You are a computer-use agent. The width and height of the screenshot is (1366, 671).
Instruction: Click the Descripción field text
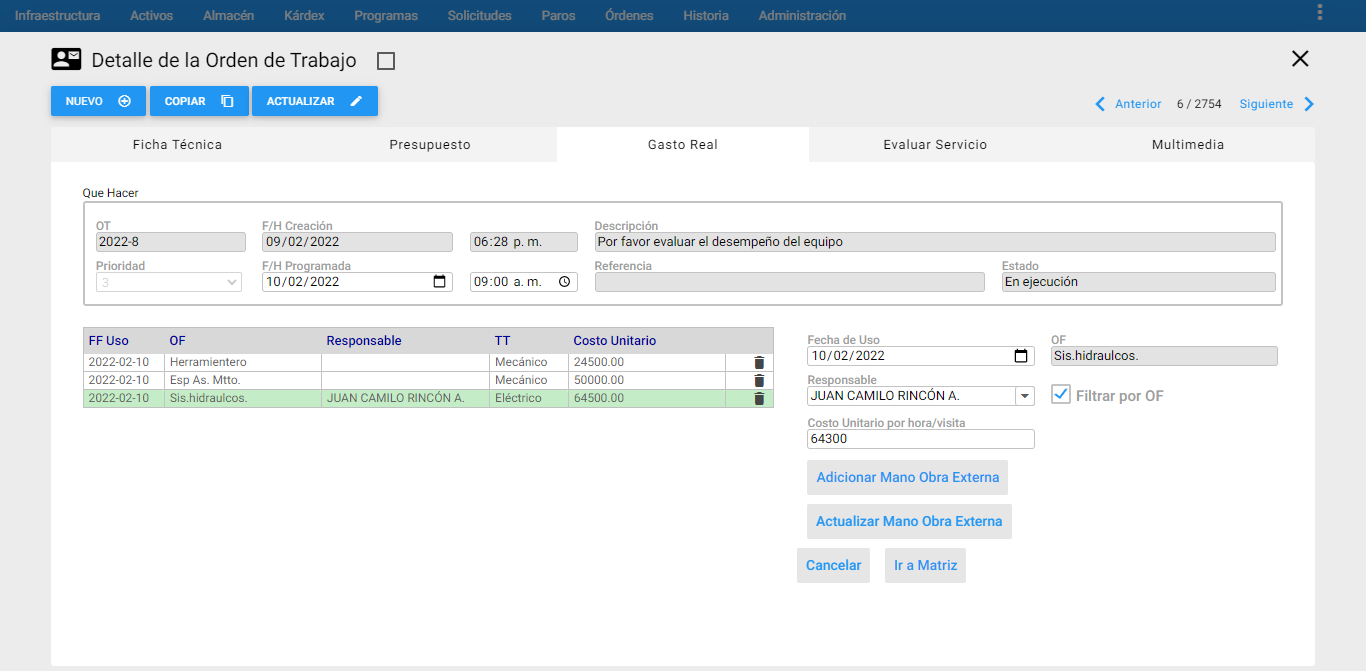935,242
